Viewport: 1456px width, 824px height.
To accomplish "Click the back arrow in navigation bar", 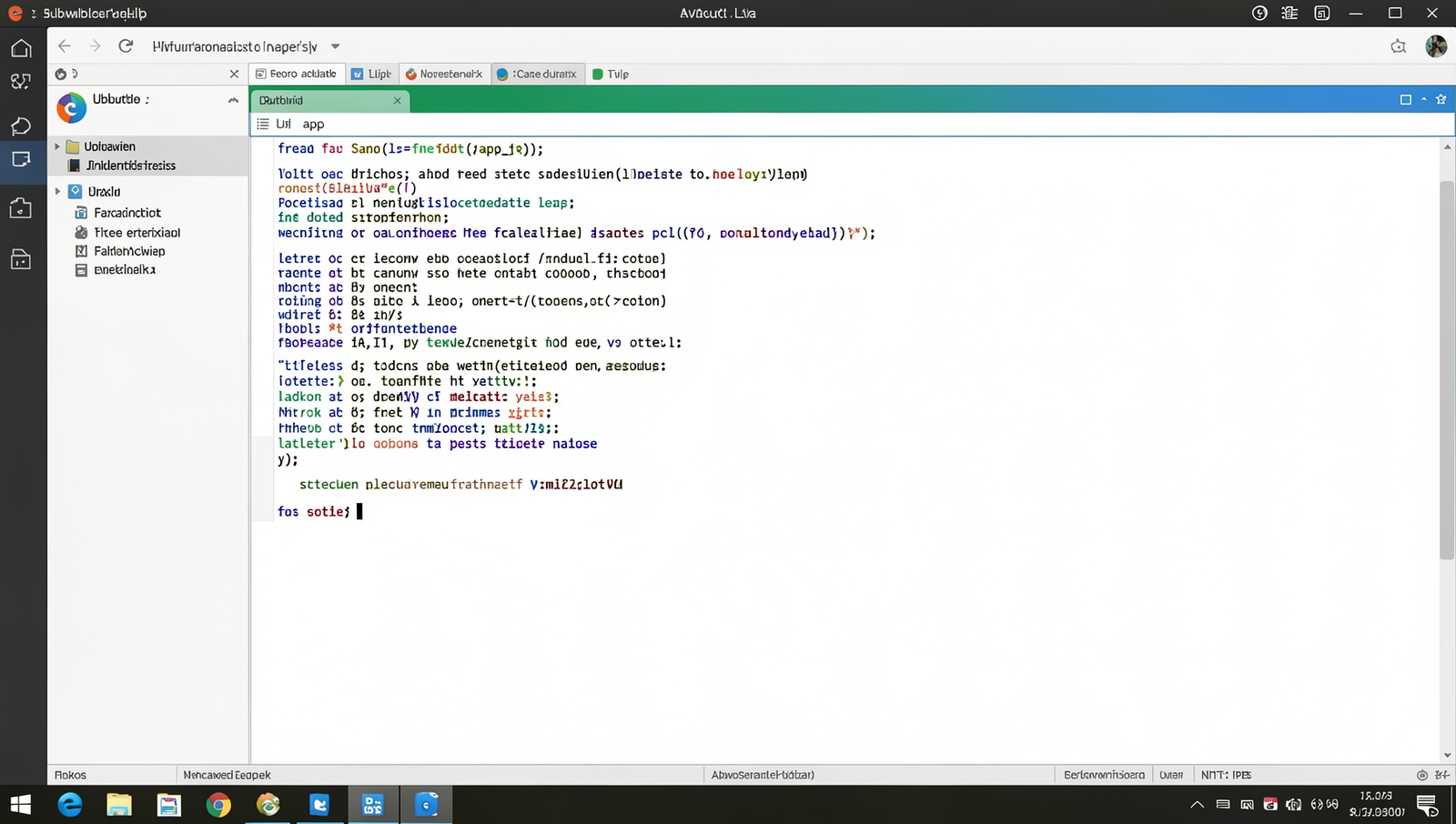I will (x=64, y=46).
